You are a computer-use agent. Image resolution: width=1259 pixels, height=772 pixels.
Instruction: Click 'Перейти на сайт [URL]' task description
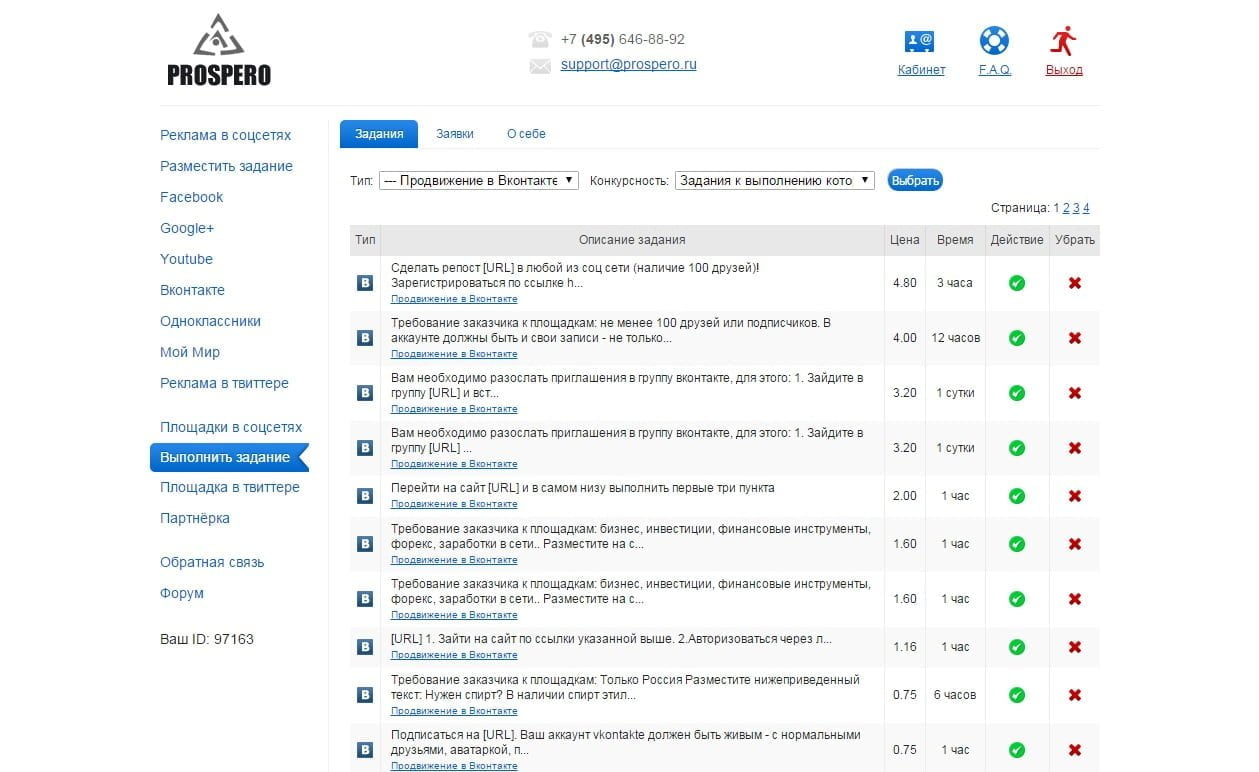[583, 488]
